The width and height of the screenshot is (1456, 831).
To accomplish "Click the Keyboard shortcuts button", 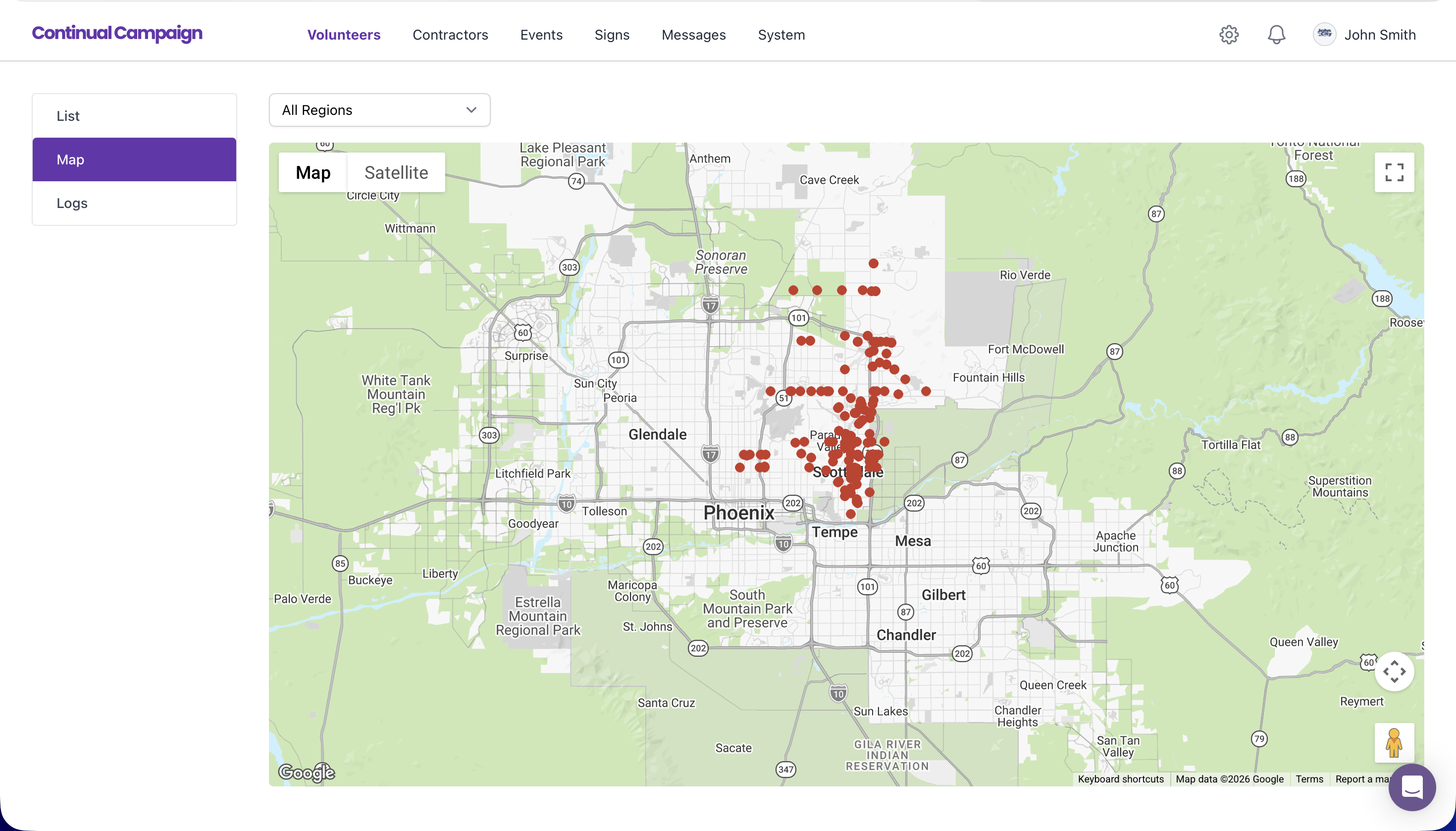I will pyautogui.click(x=1120, y=779).
